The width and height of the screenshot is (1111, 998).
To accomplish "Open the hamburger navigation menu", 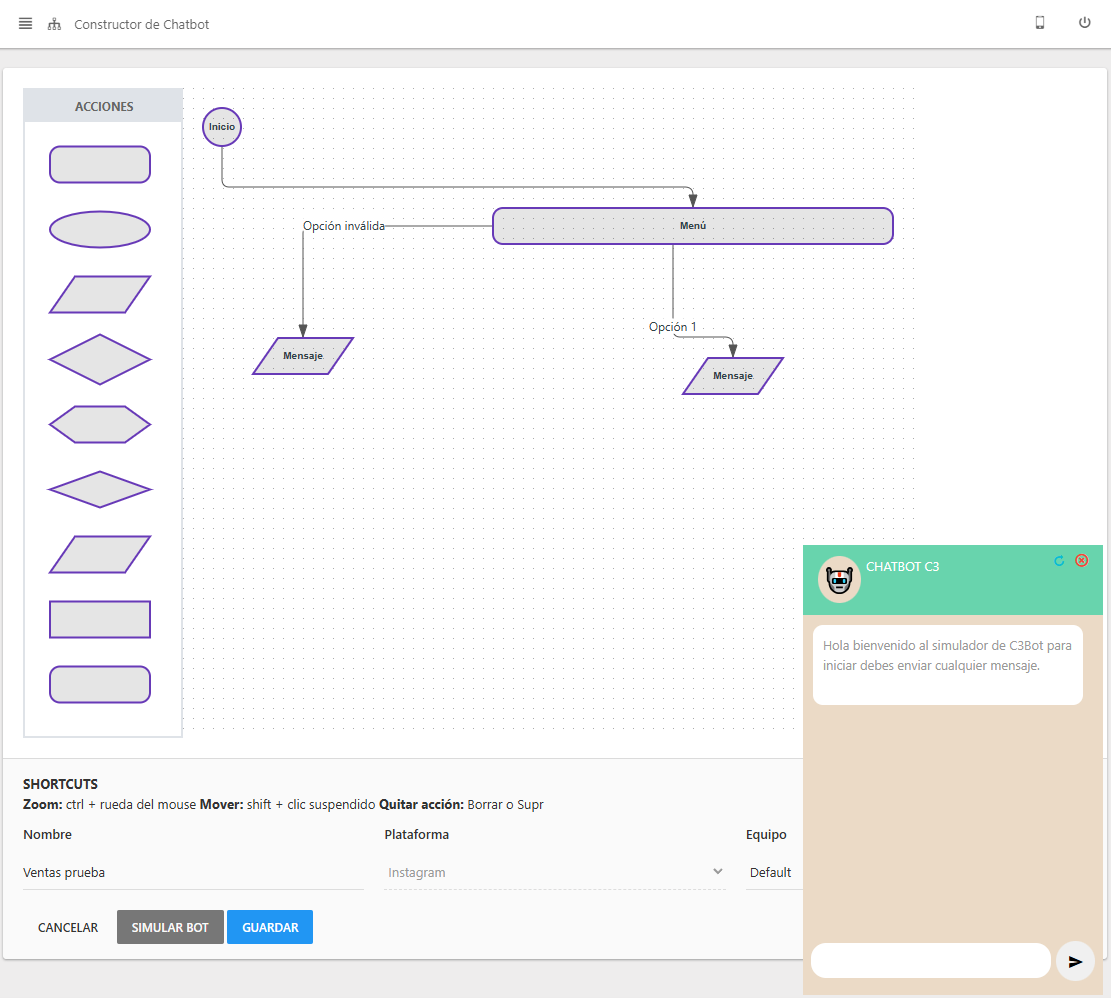I will [x=25, y=24].
